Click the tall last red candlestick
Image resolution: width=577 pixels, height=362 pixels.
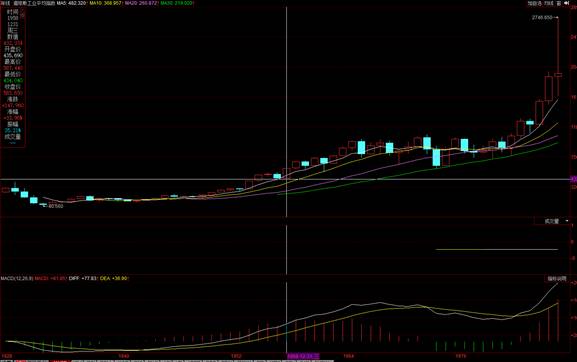558,57
